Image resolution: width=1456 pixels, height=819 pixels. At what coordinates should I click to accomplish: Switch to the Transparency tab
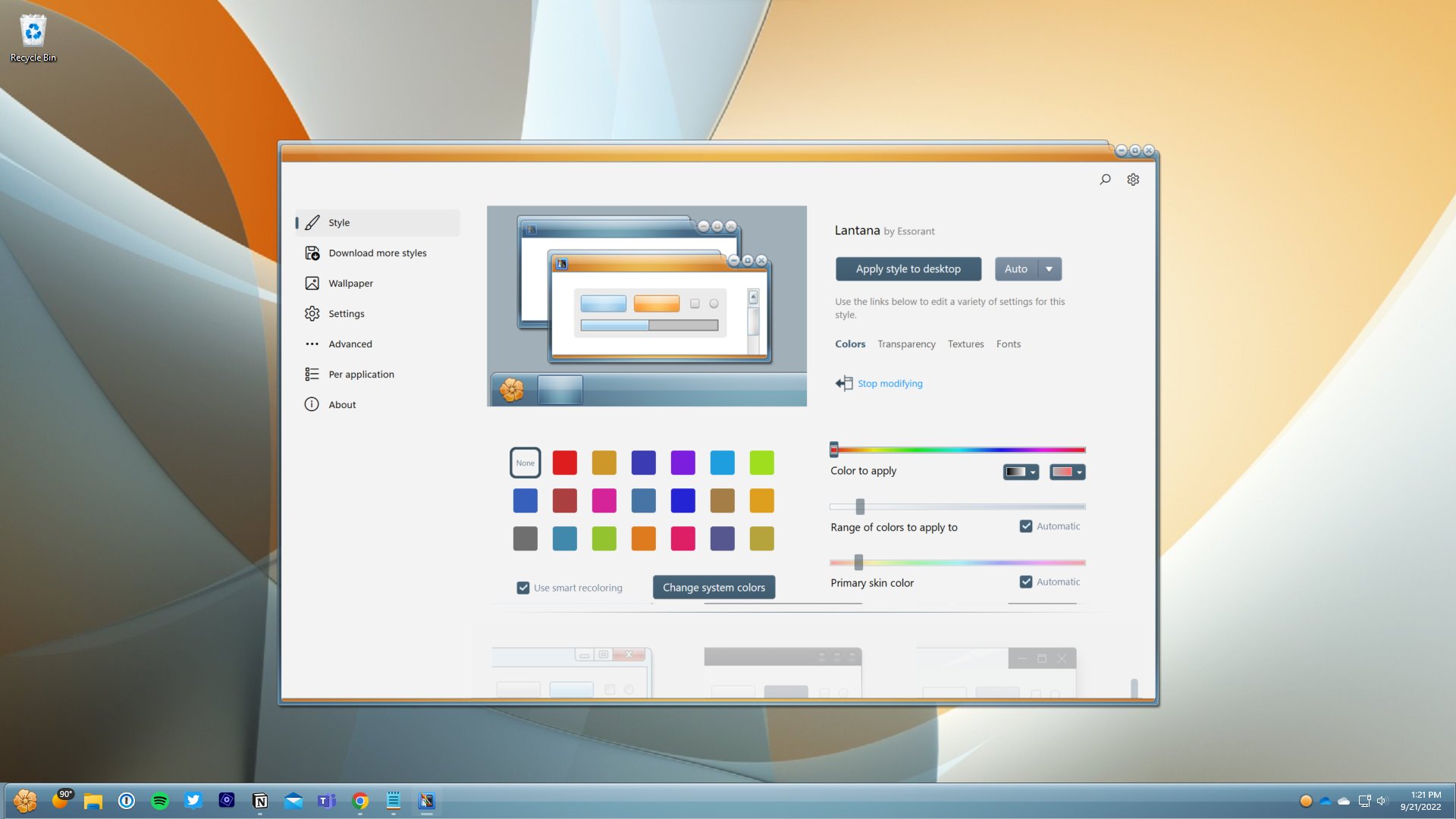pos(906,343)
